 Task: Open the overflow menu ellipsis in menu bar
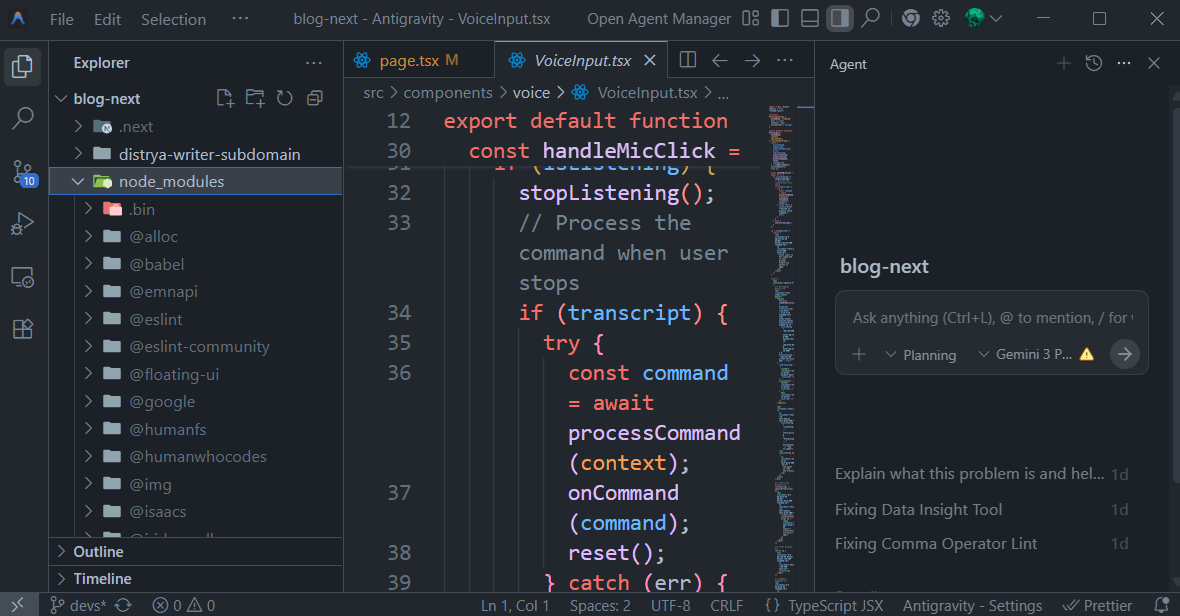coord(240,18)
